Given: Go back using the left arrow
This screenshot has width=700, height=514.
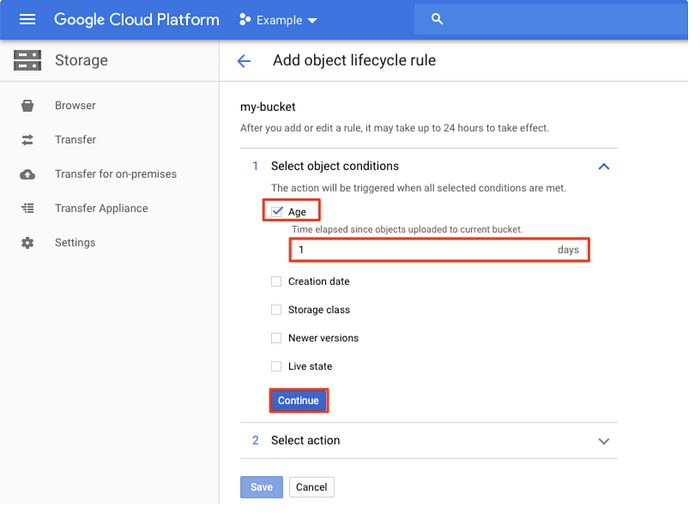Looking at the screenshot, I should (x=244, y=61).
